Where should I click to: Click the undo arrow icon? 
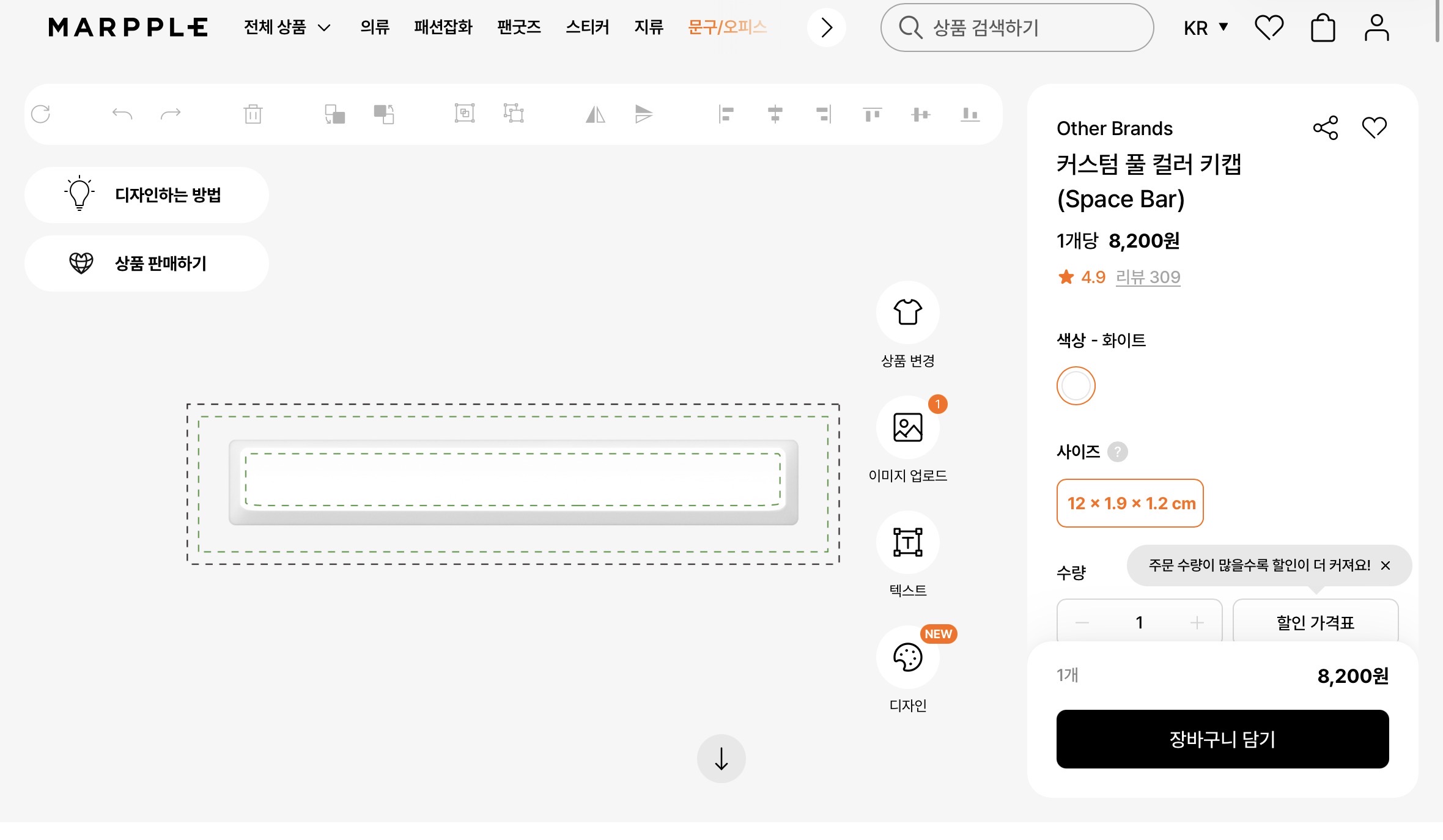pos(122,114)
